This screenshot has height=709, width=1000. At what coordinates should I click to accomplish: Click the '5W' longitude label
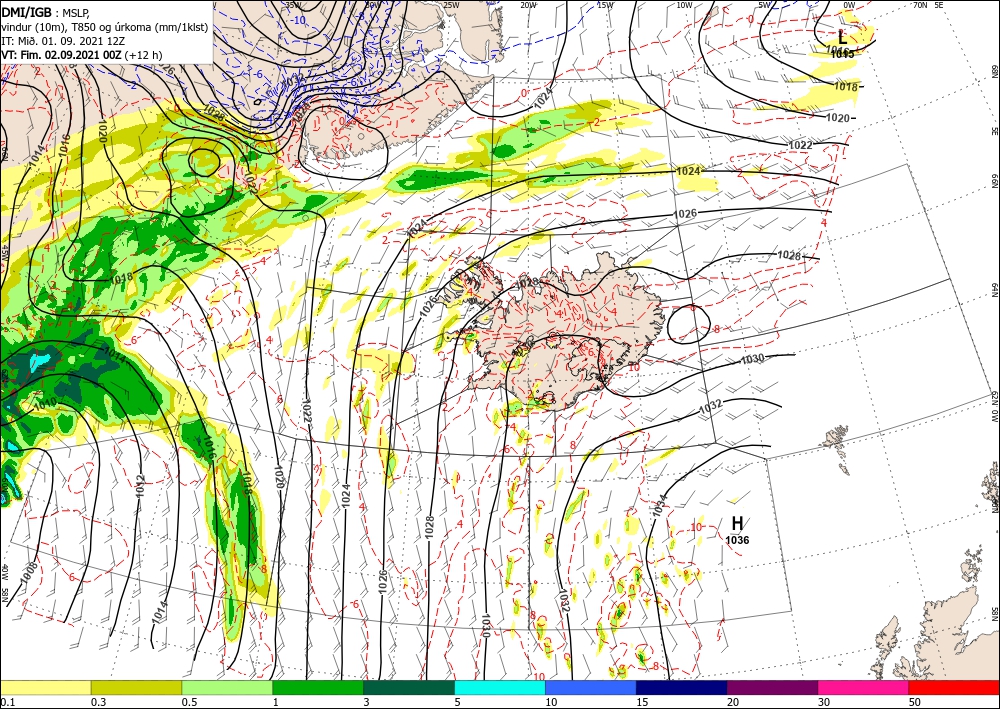[x=765, y=5]
